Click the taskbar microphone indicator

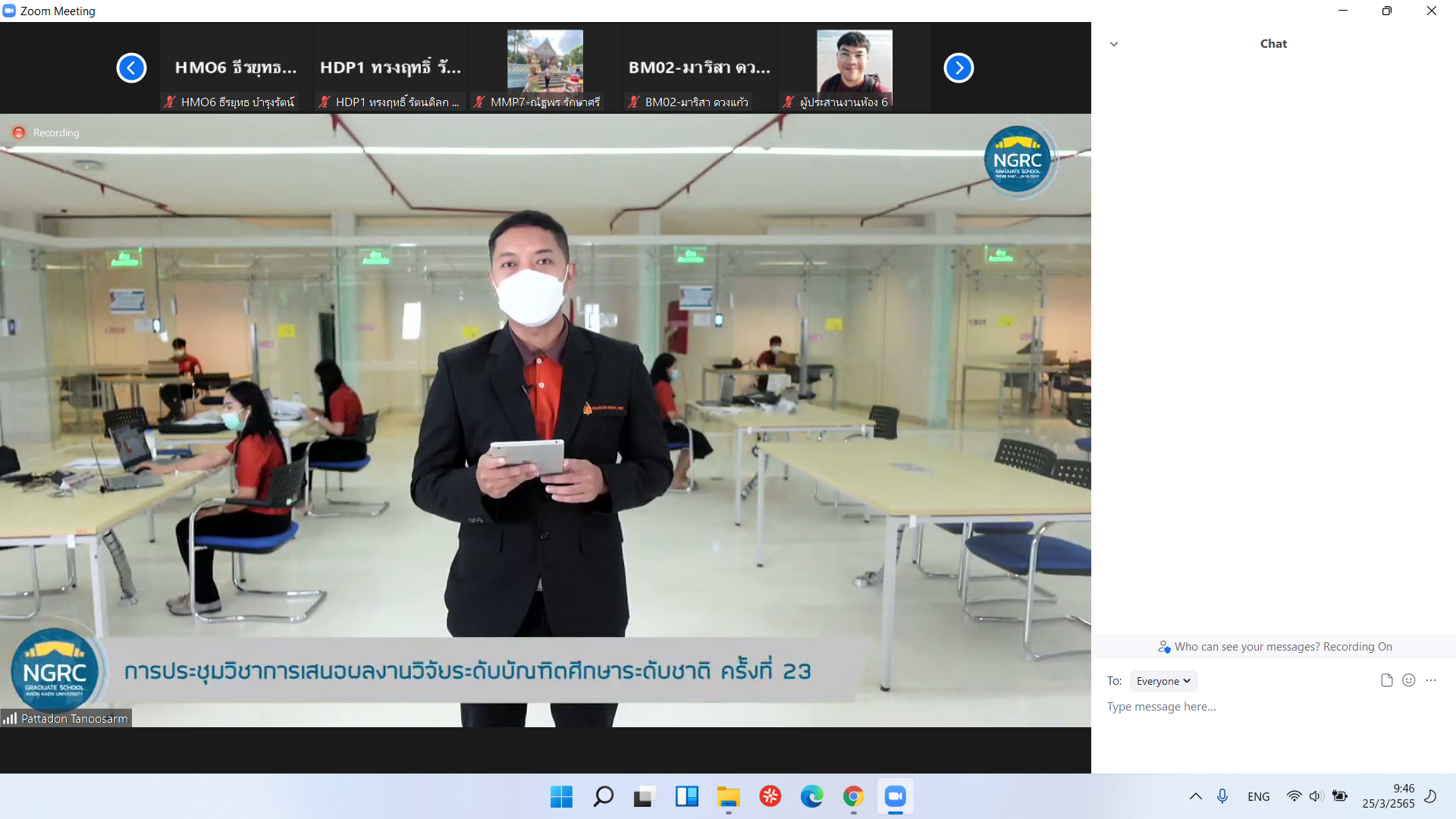point(1222,796)
